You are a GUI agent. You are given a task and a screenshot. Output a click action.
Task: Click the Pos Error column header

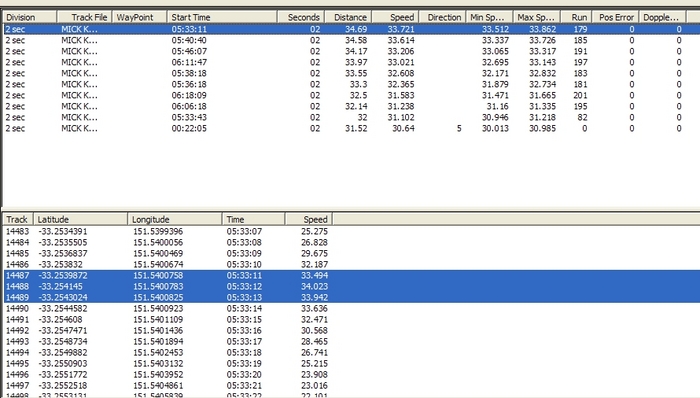tap(616, 17)
